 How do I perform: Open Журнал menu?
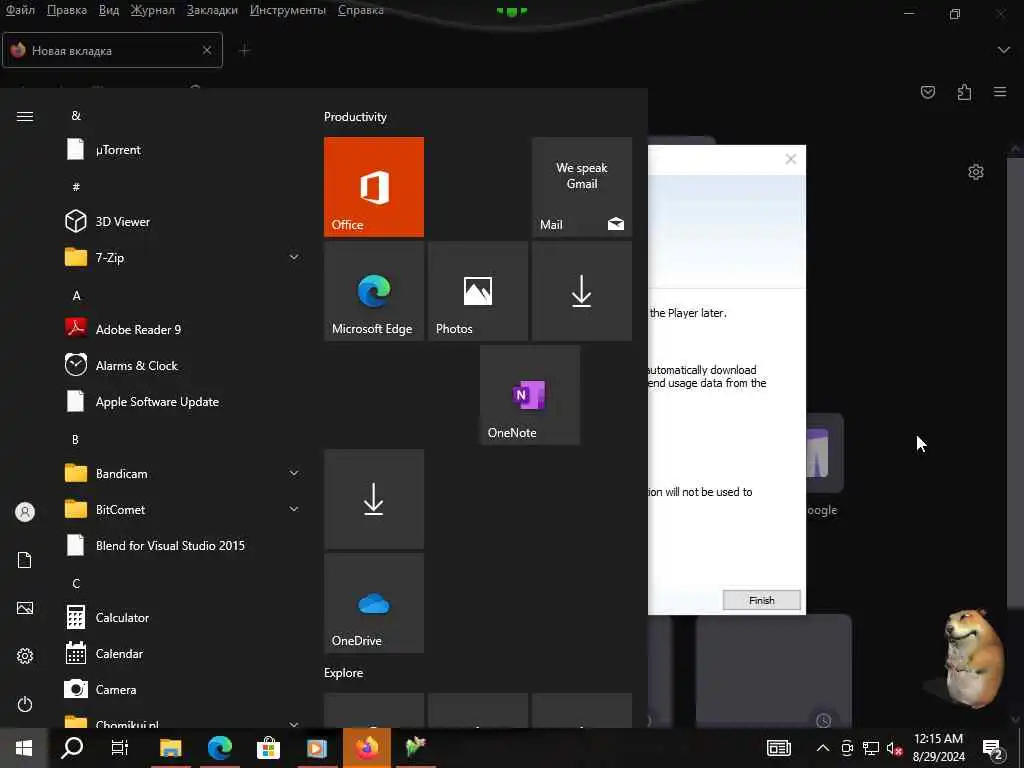[x=153, y=10]
